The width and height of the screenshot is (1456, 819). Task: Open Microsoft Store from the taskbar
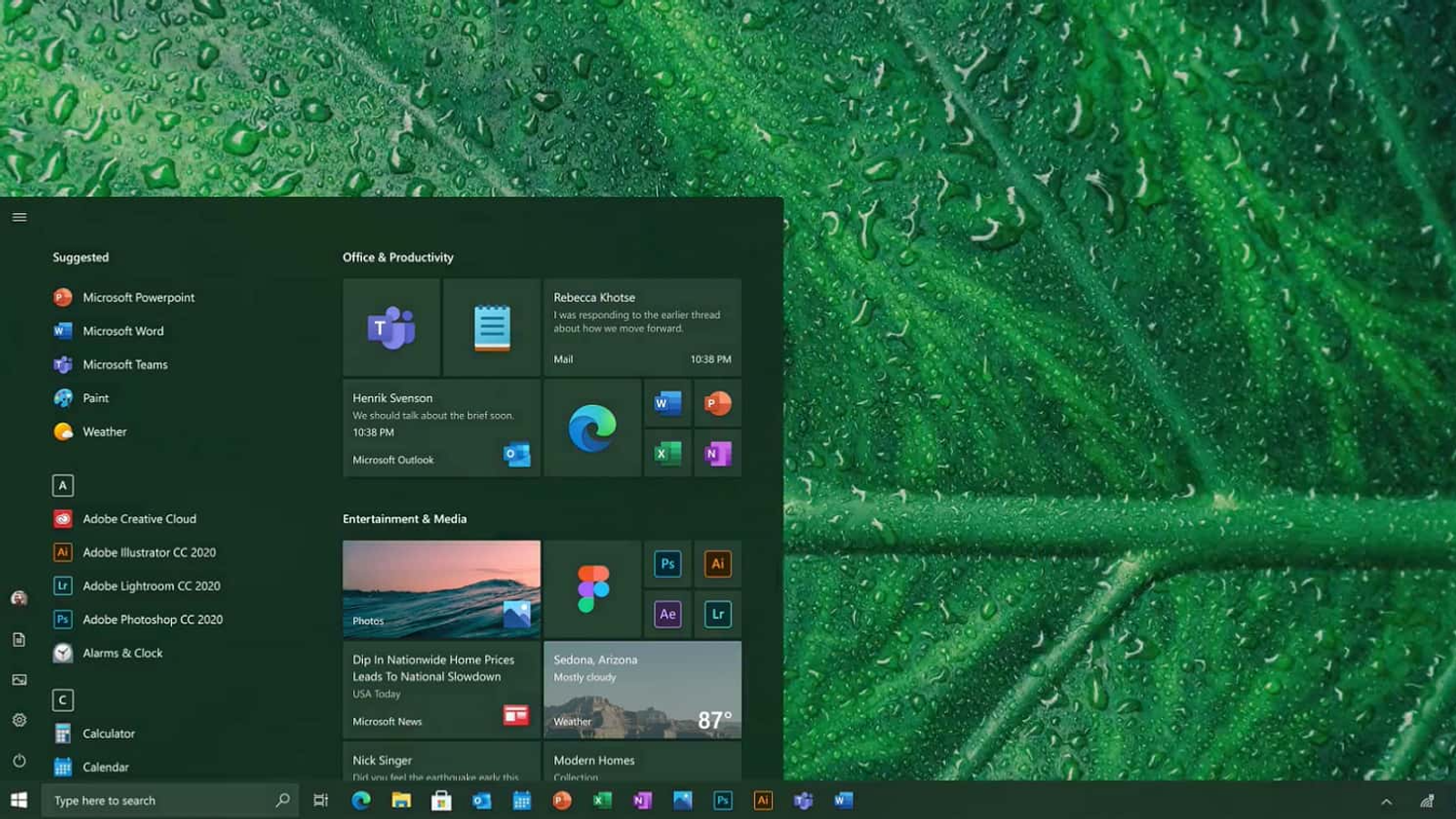441,801
